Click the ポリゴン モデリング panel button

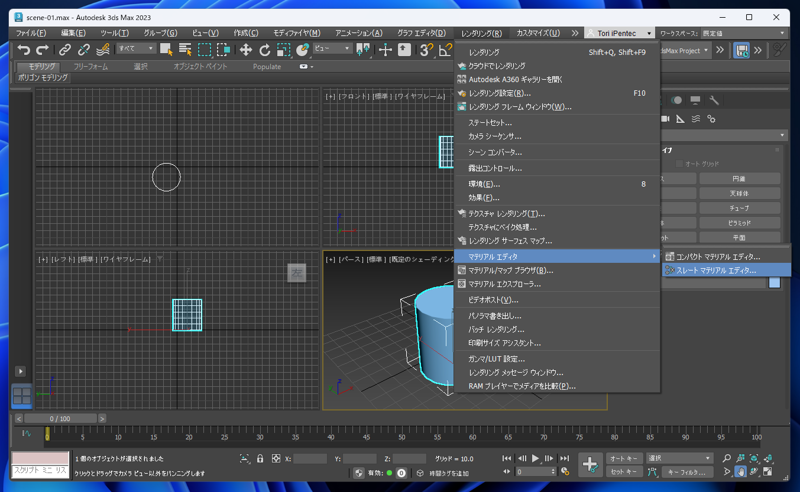43,78
